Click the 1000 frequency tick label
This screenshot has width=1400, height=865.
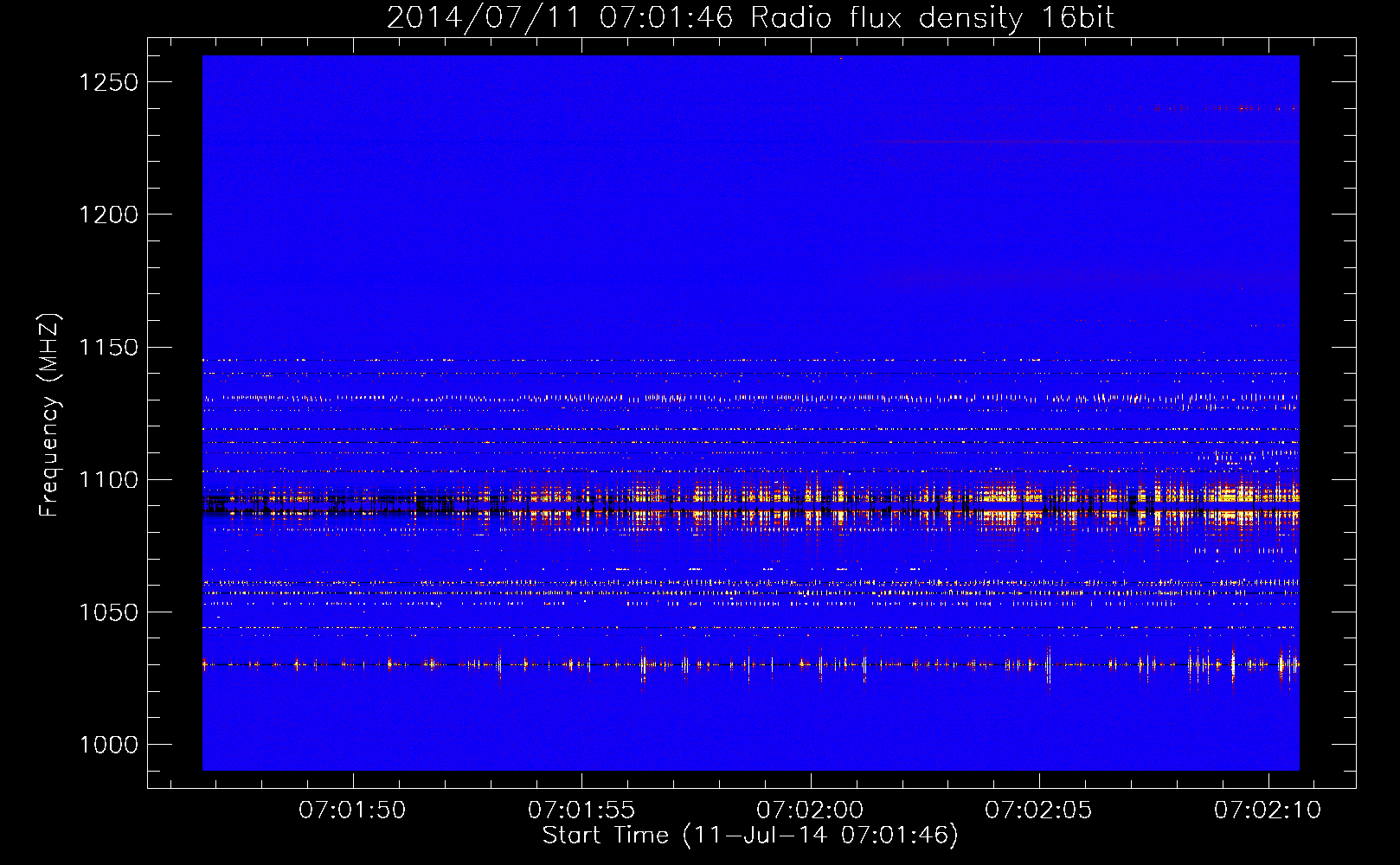click(109, 745)
